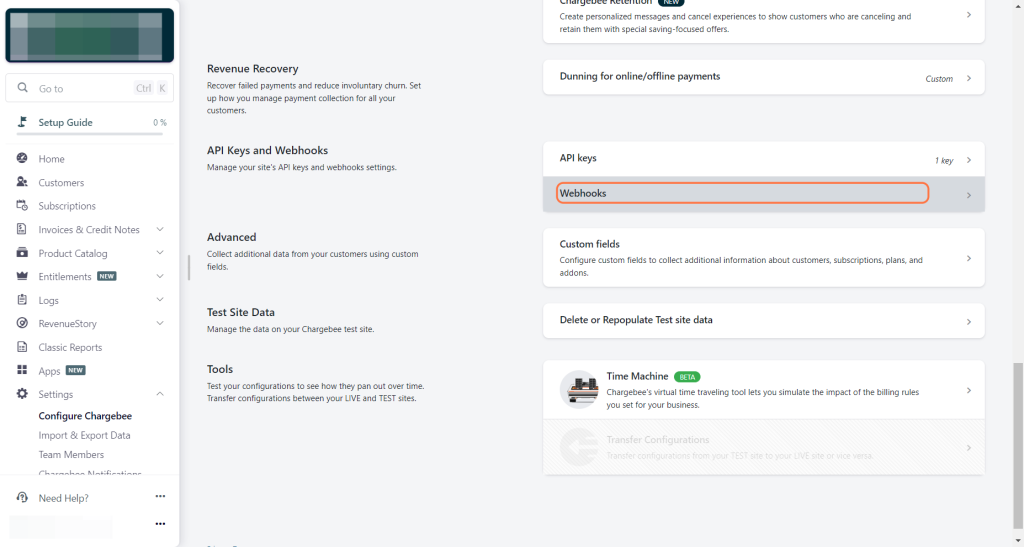Image resolution: width=1024 pixels, height=547 pixels.
Task: Click the Customers people icon
Action: (22, 183)
